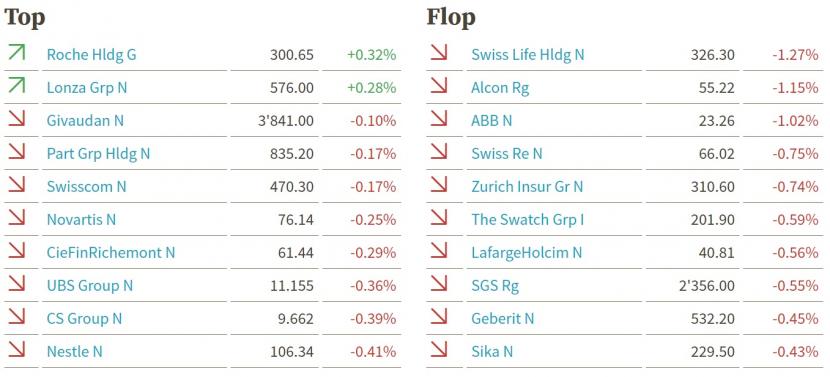Open the Alcon Rg stock link

point(500,88)
